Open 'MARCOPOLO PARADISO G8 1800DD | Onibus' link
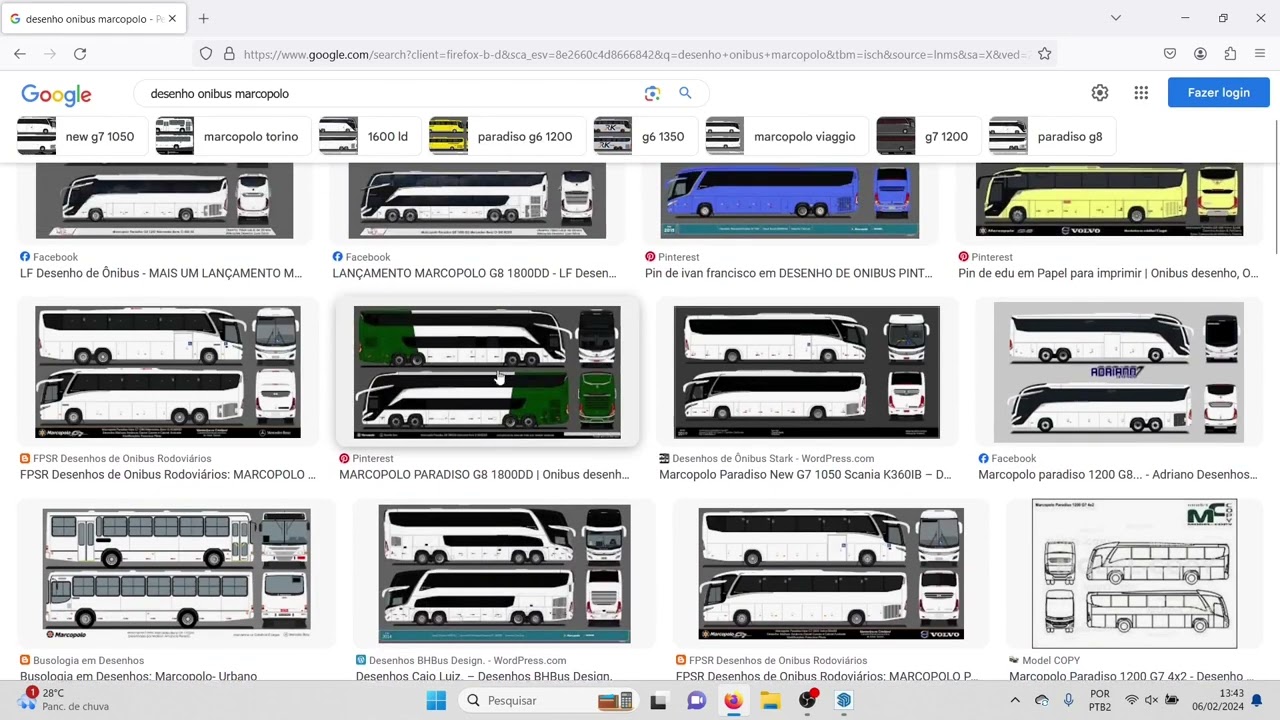Image resolution: width=1280 pixels, height=720 pixels. click(x=484, y=475)
